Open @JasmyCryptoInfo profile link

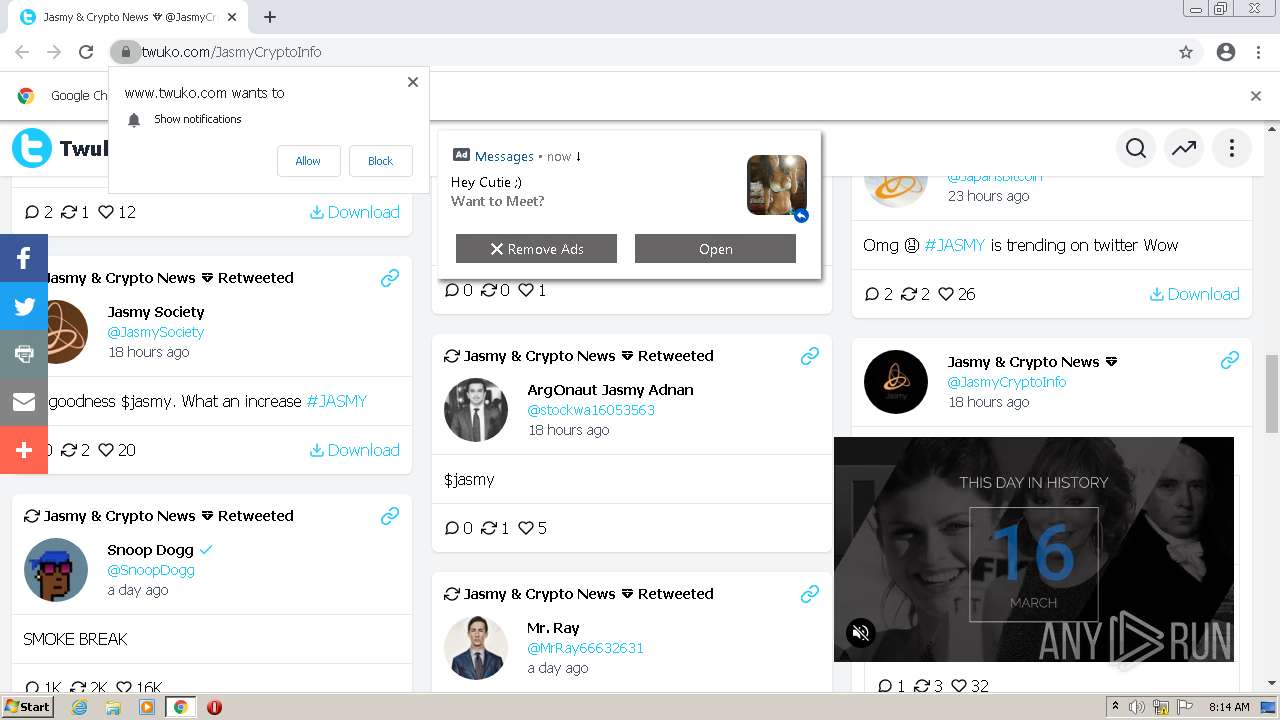click(1007, 382)
